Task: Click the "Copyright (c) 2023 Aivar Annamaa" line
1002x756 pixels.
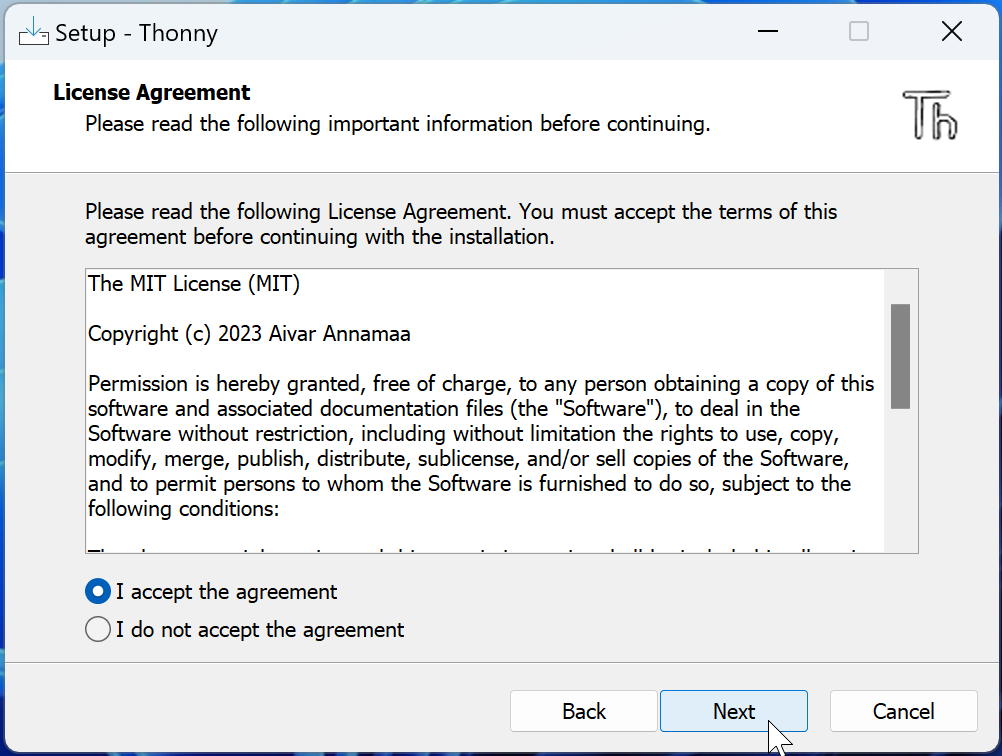Action: 249,334
